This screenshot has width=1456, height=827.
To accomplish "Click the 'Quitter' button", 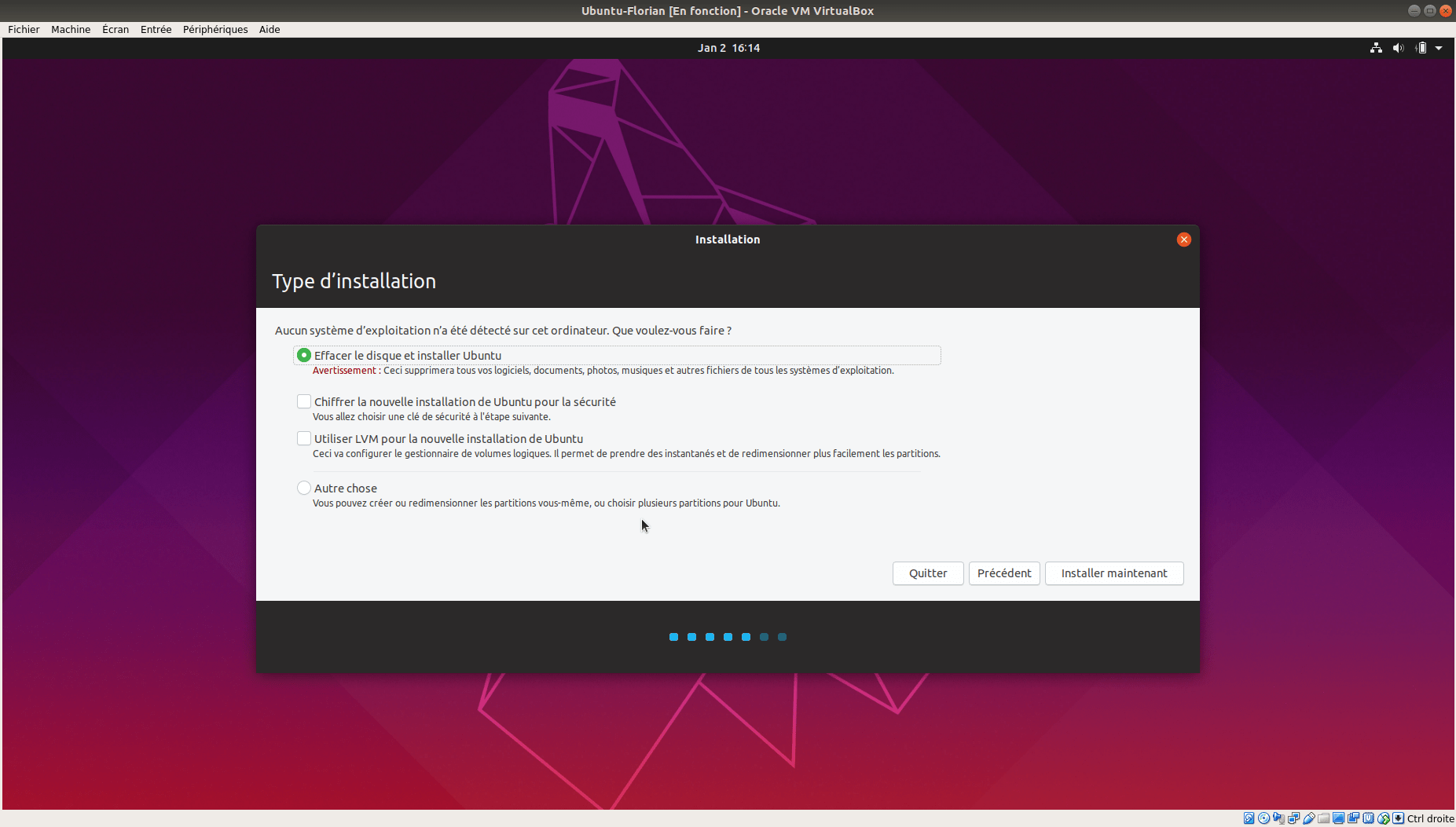I will coord(927,573).
